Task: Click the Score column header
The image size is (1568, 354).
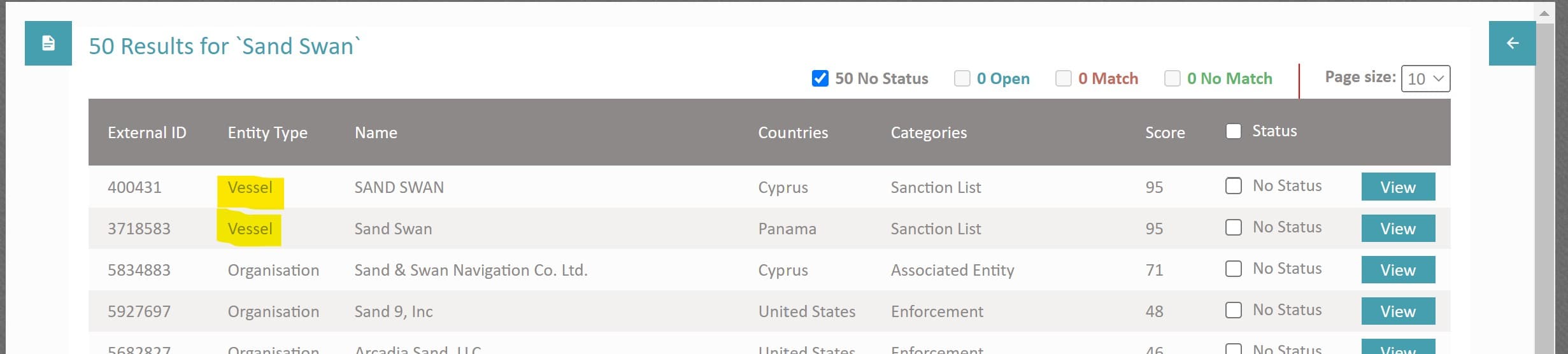Action: point(1164,132)
